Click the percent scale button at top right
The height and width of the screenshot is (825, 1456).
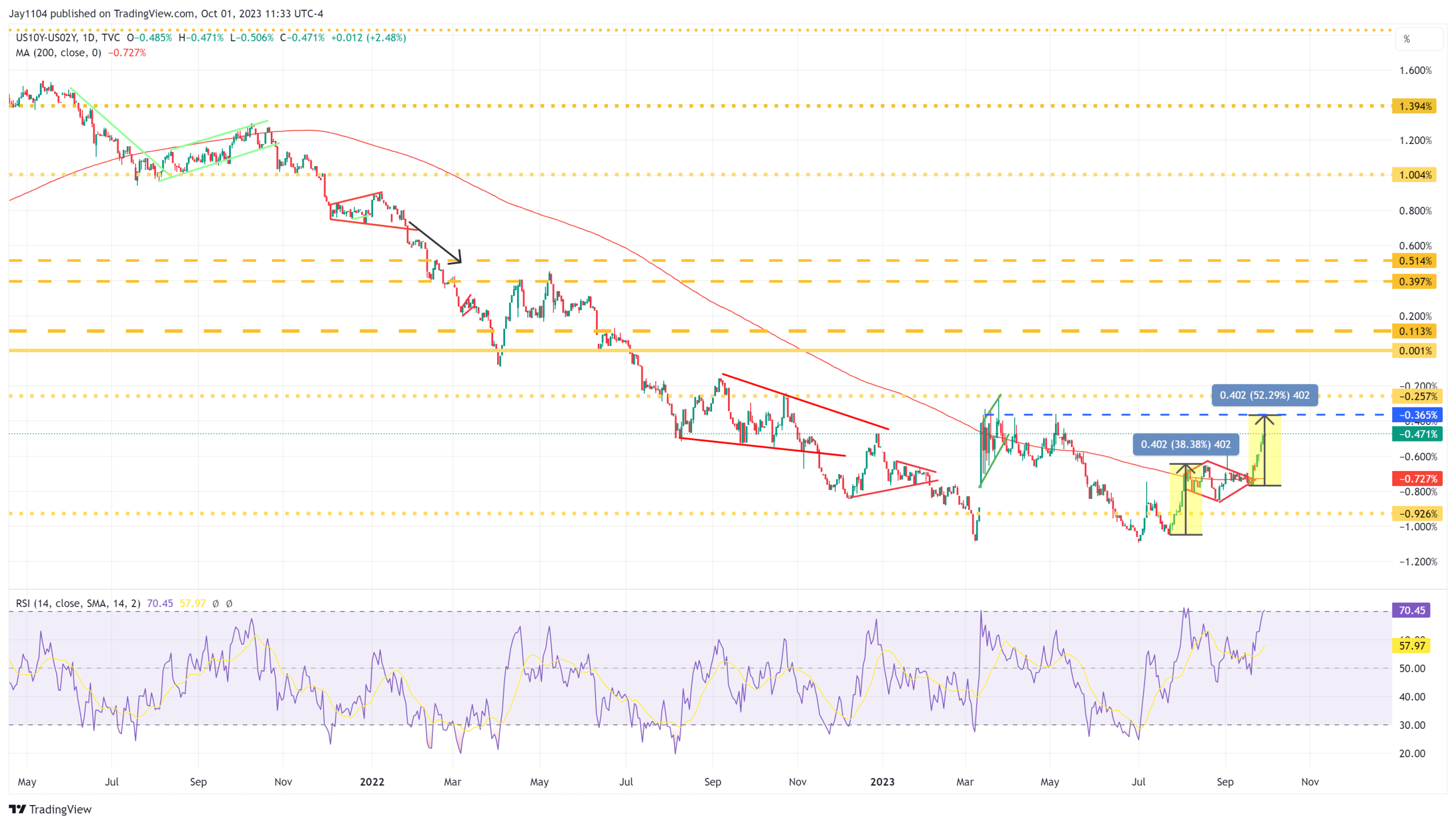[1418, 39]
